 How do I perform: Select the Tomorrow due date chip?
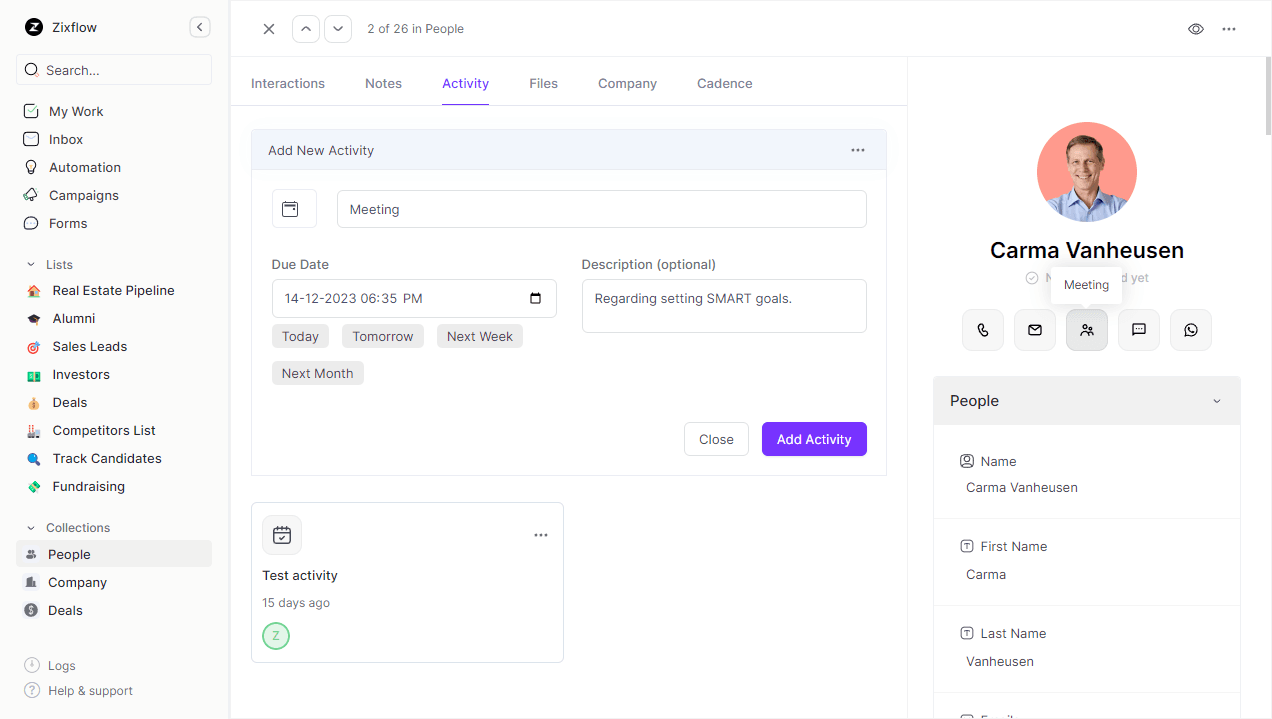[x=382, y=336]
